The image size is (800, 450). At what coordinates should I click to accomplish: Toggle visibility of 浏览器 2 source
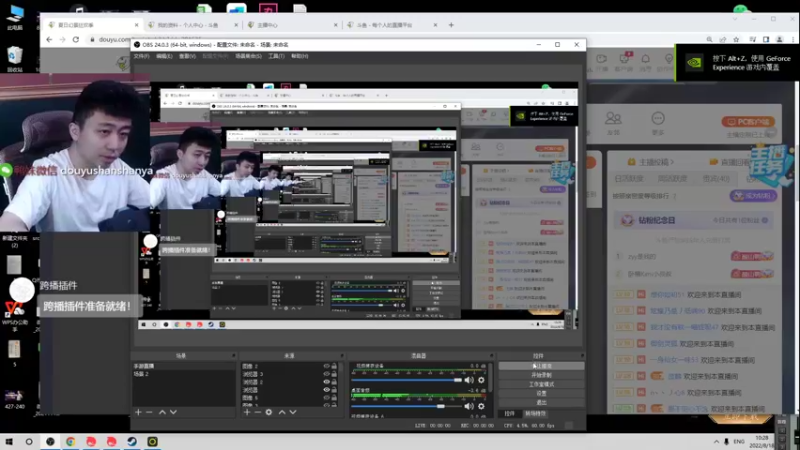click(x=326, y=382)
